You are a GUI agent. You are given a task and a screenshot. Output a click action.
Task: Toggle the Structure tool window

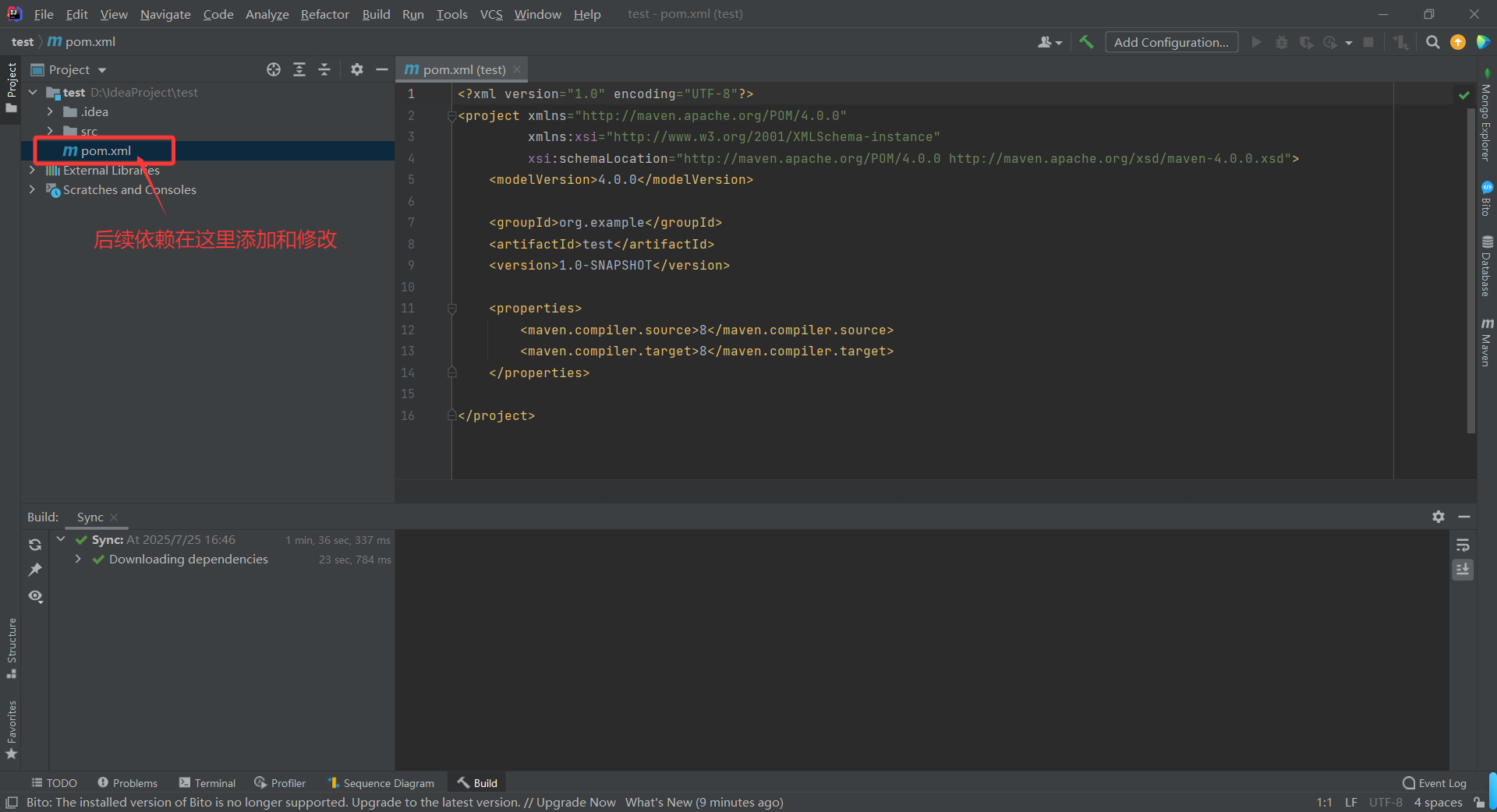pos(11,648)
